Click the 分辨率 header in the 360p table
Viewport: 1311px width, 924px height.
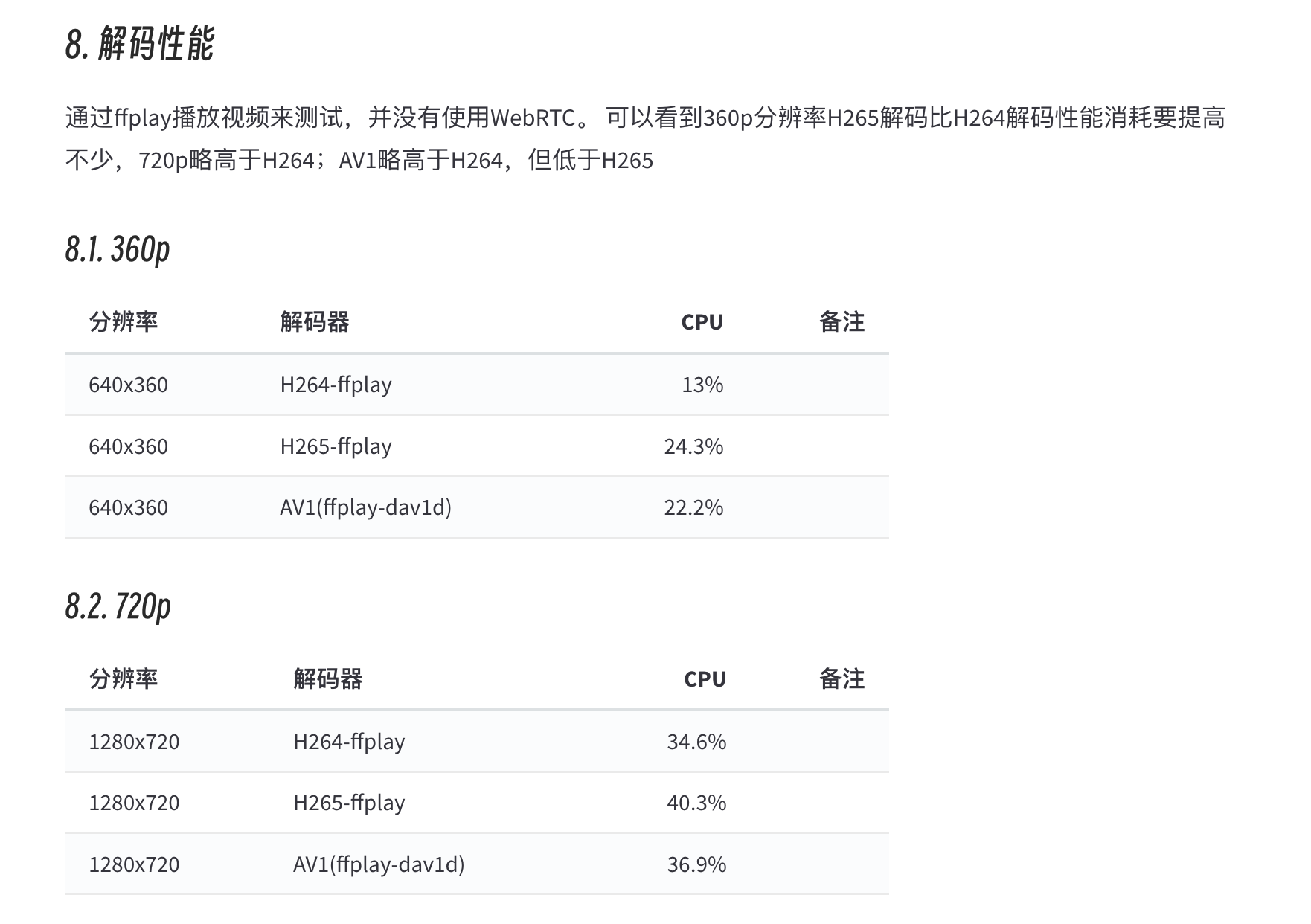tap(124, 322)
